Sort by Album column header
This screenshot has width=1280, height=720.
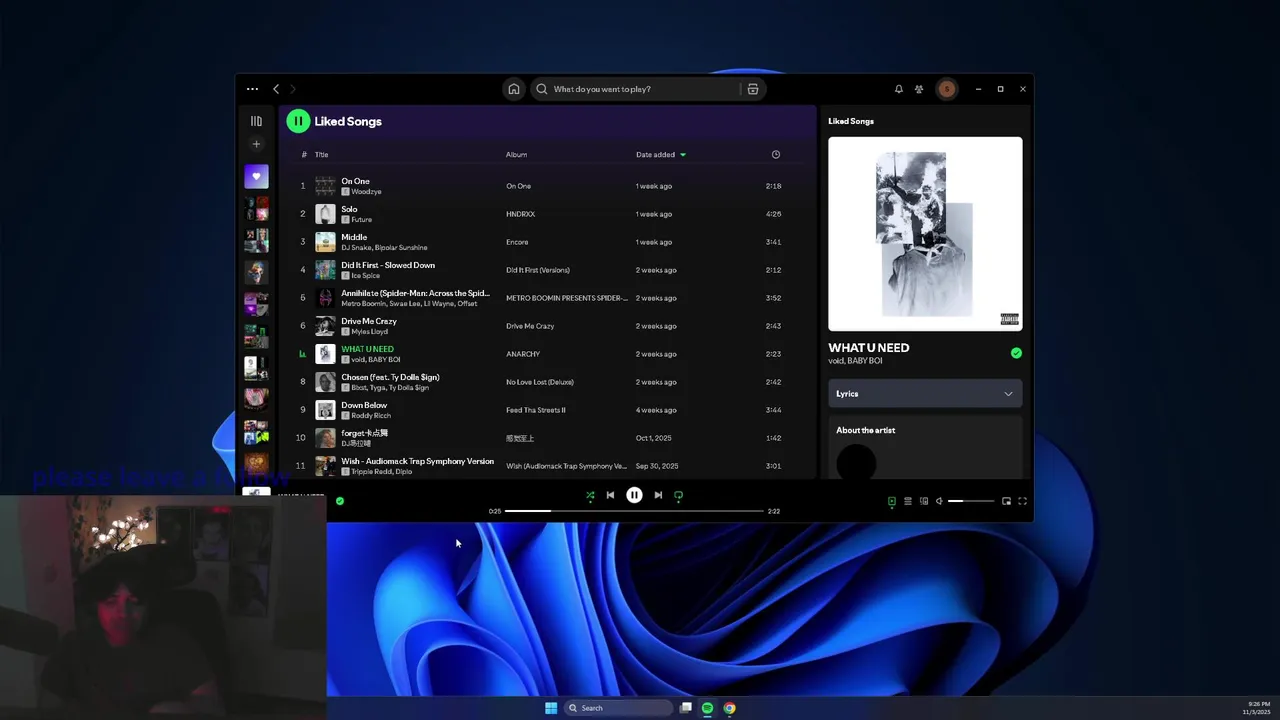(516, 155)
